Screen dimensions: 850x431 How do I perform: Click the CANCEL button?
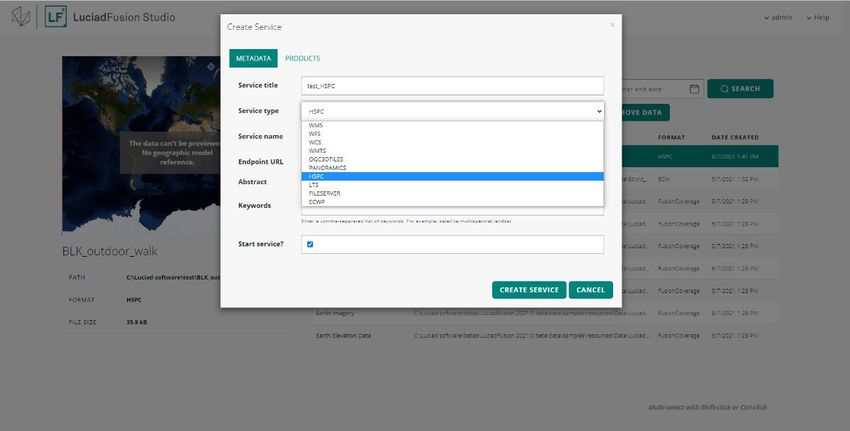click(x=591, y=290)
